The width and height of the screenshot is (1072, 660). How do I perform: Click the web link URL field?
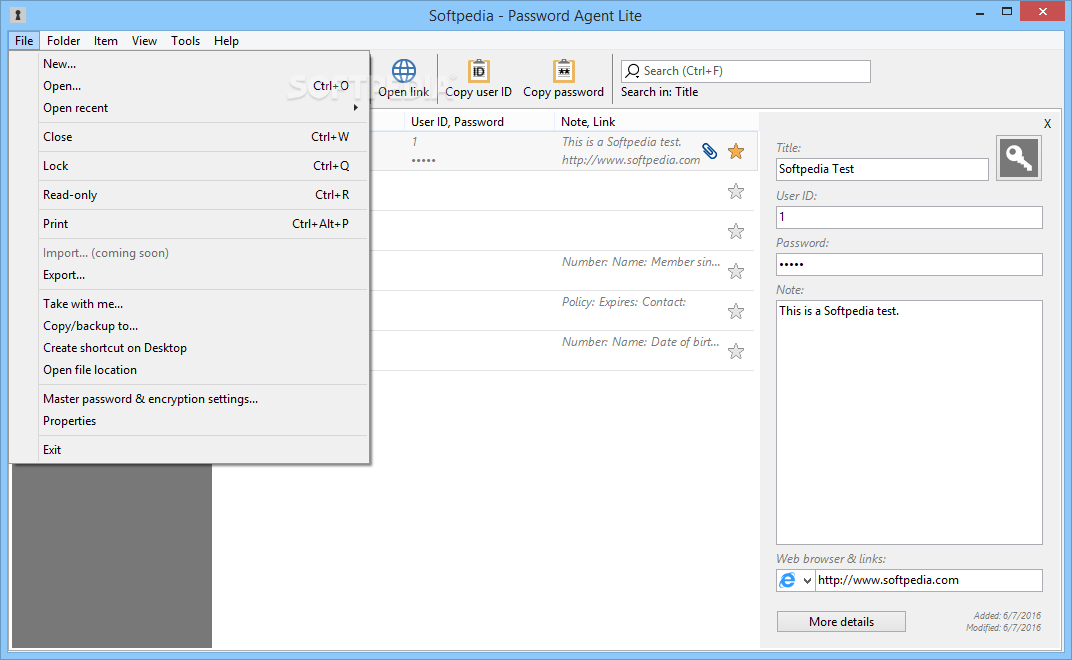pyautogui.click(x=928, y=580)
